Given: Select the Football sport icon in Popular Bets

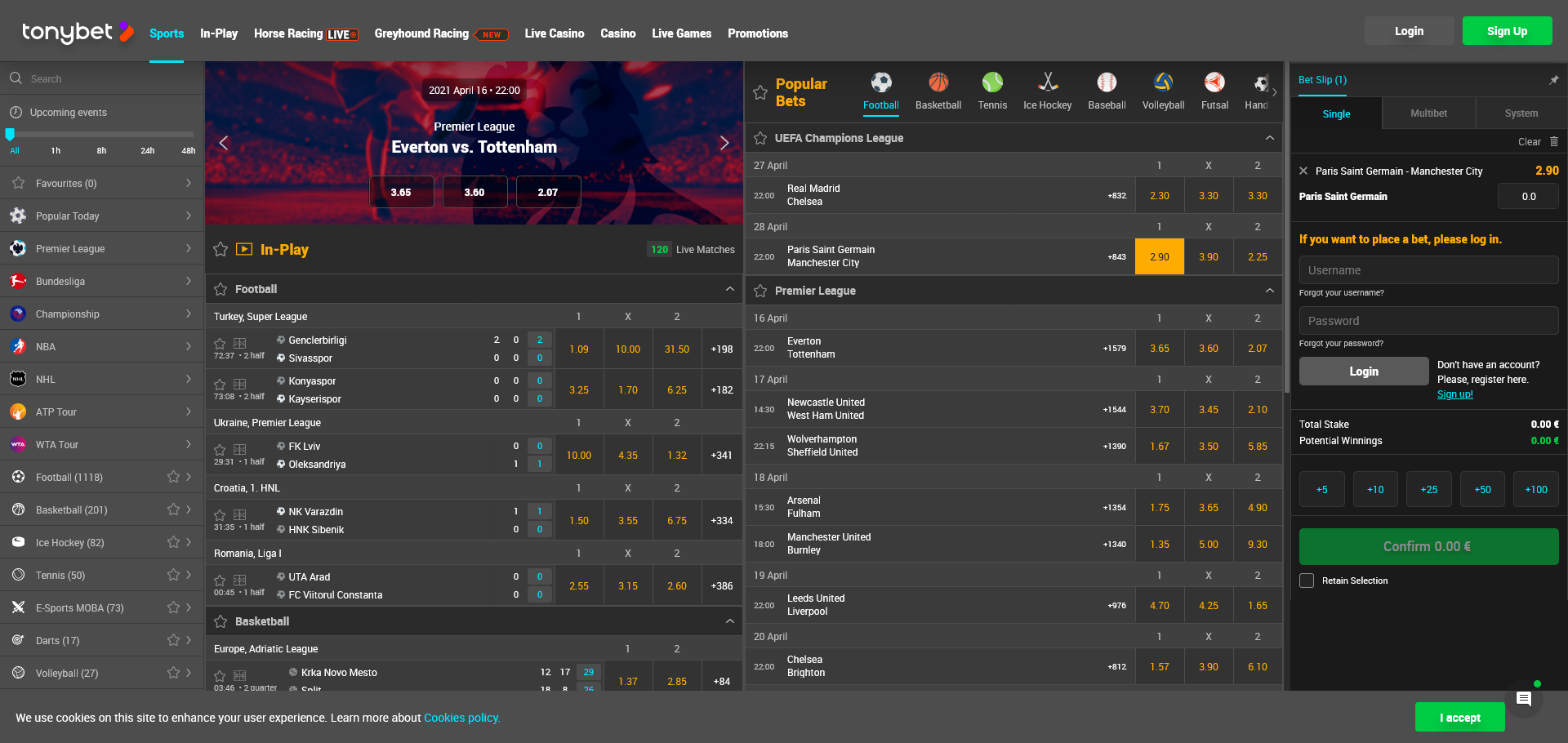Looking at the screenshot, I should tap(880, 82).
